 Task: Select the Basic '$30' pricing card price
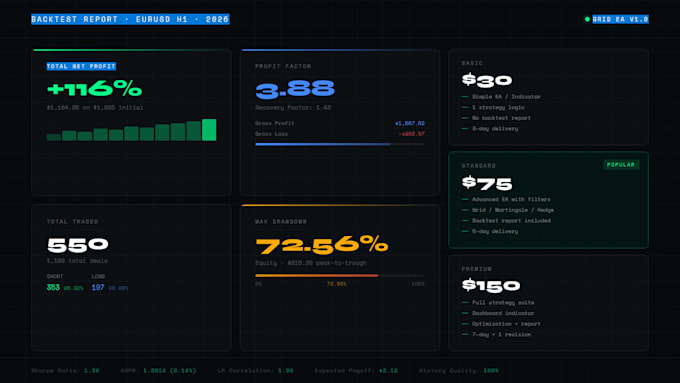[487, 80]
